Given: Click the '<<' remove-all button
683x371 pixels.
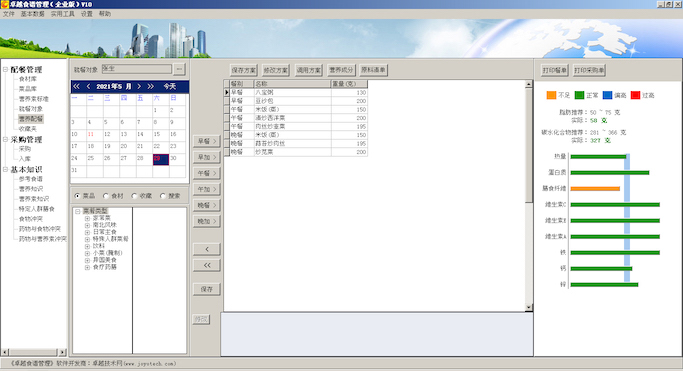Looking at the screenshot, I should 207,265.
